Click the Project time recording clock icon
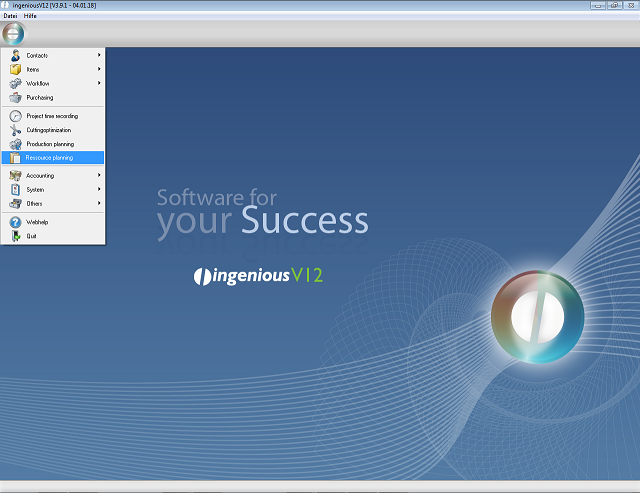The image size is (640, 493). pos(15,116)
